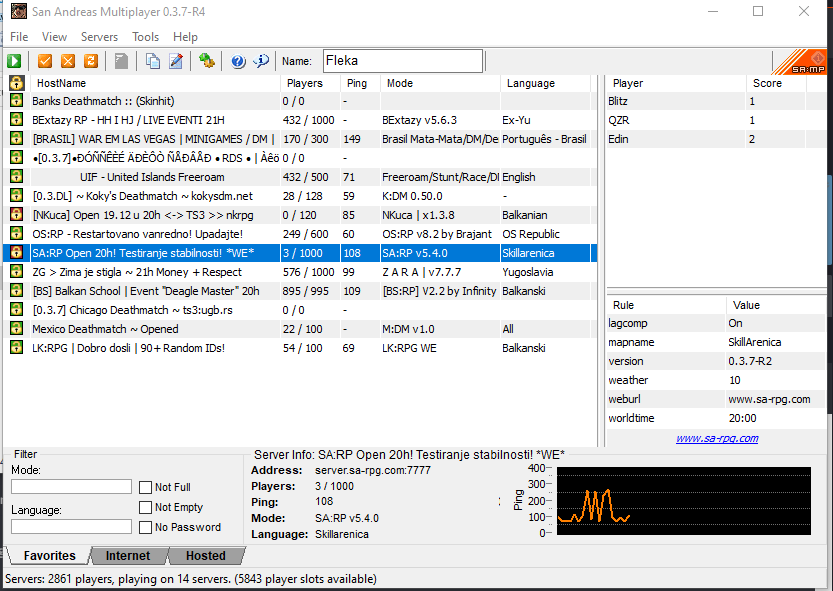
Task: Click the green Connect play icon
Action: tap(14, 61)
